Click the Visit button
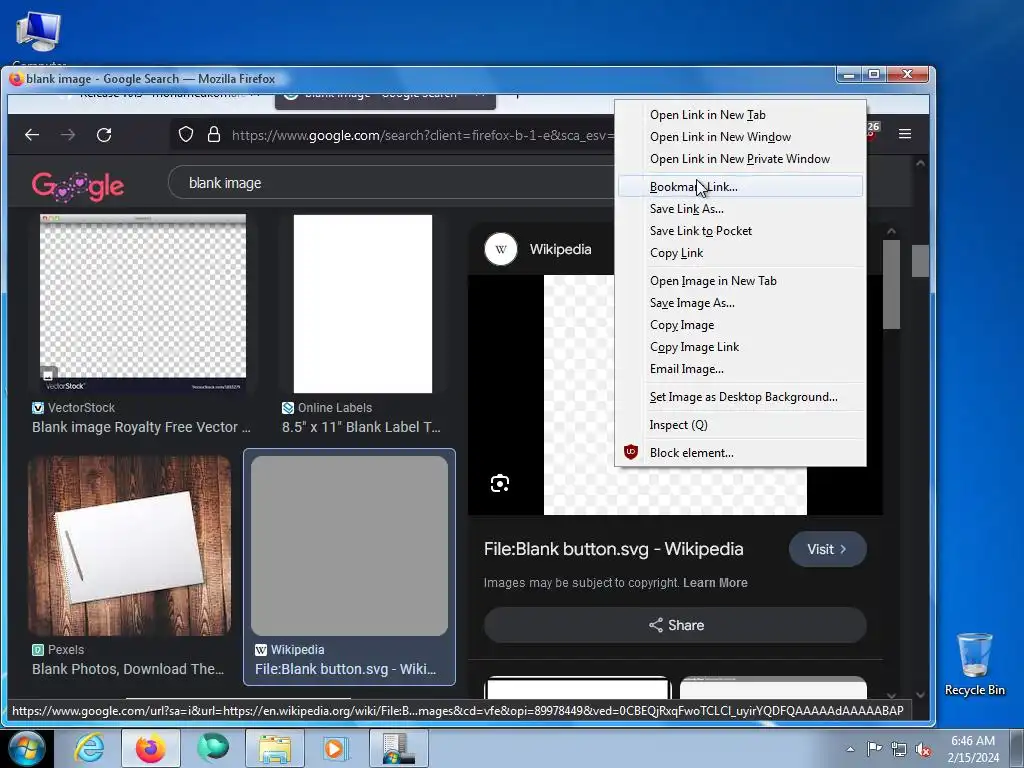This screenshot has height=768, width=1024. click(x=827, y=549)
